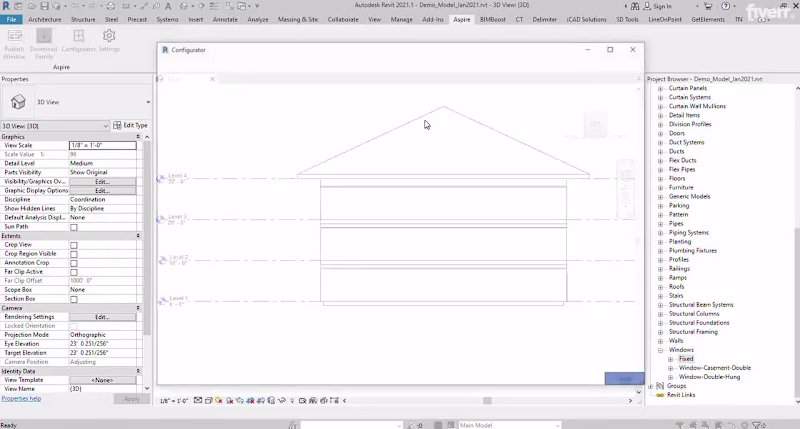
Task: Open the Properties help link
Action: tap(21, 399)
